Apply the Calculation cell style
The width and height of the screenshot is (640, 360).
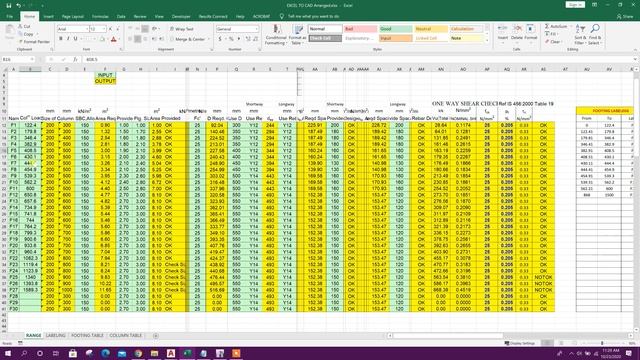(x=466, y=29)
